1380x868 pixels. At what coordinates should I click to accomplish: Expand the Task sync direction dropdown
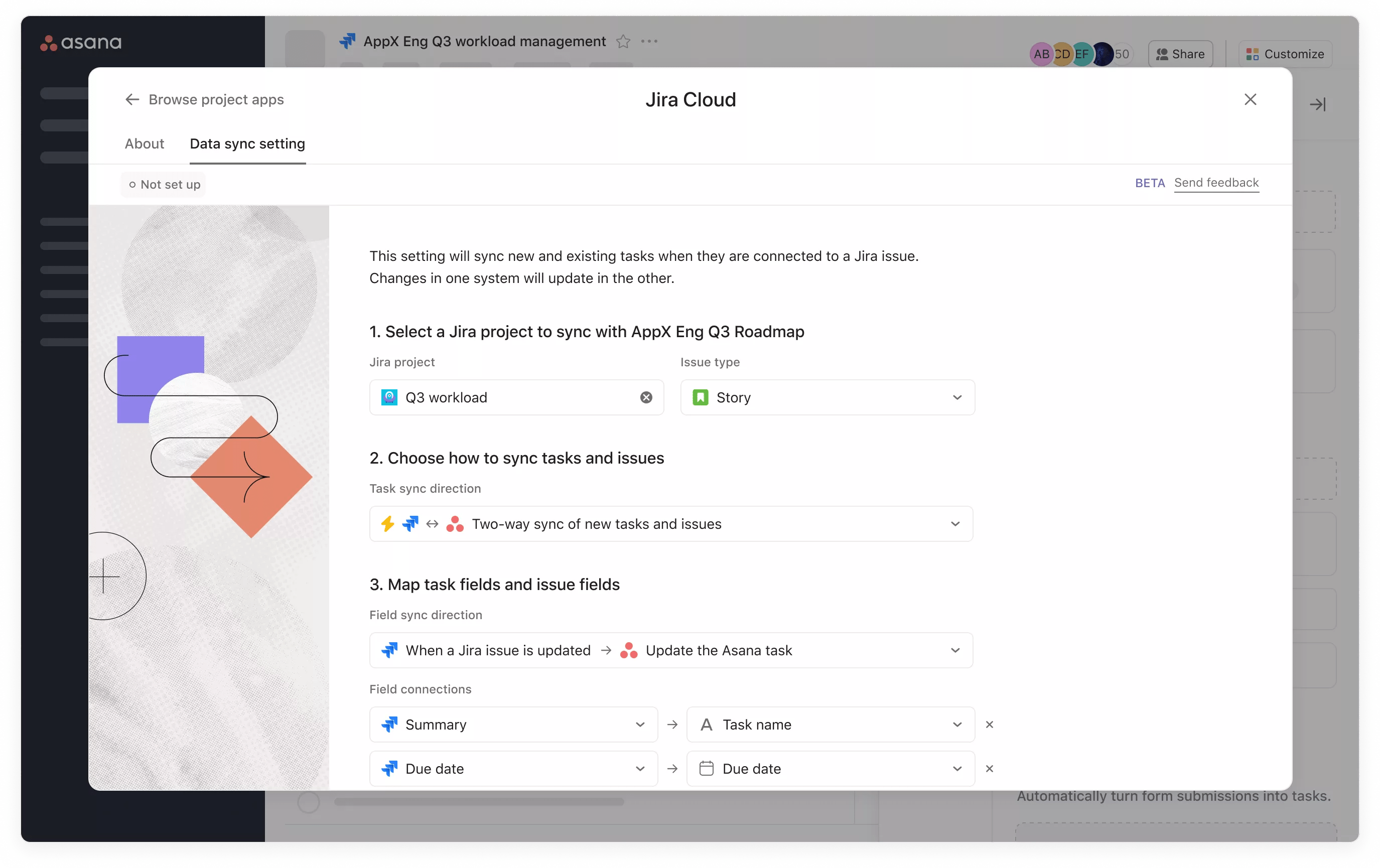(671, 524)
